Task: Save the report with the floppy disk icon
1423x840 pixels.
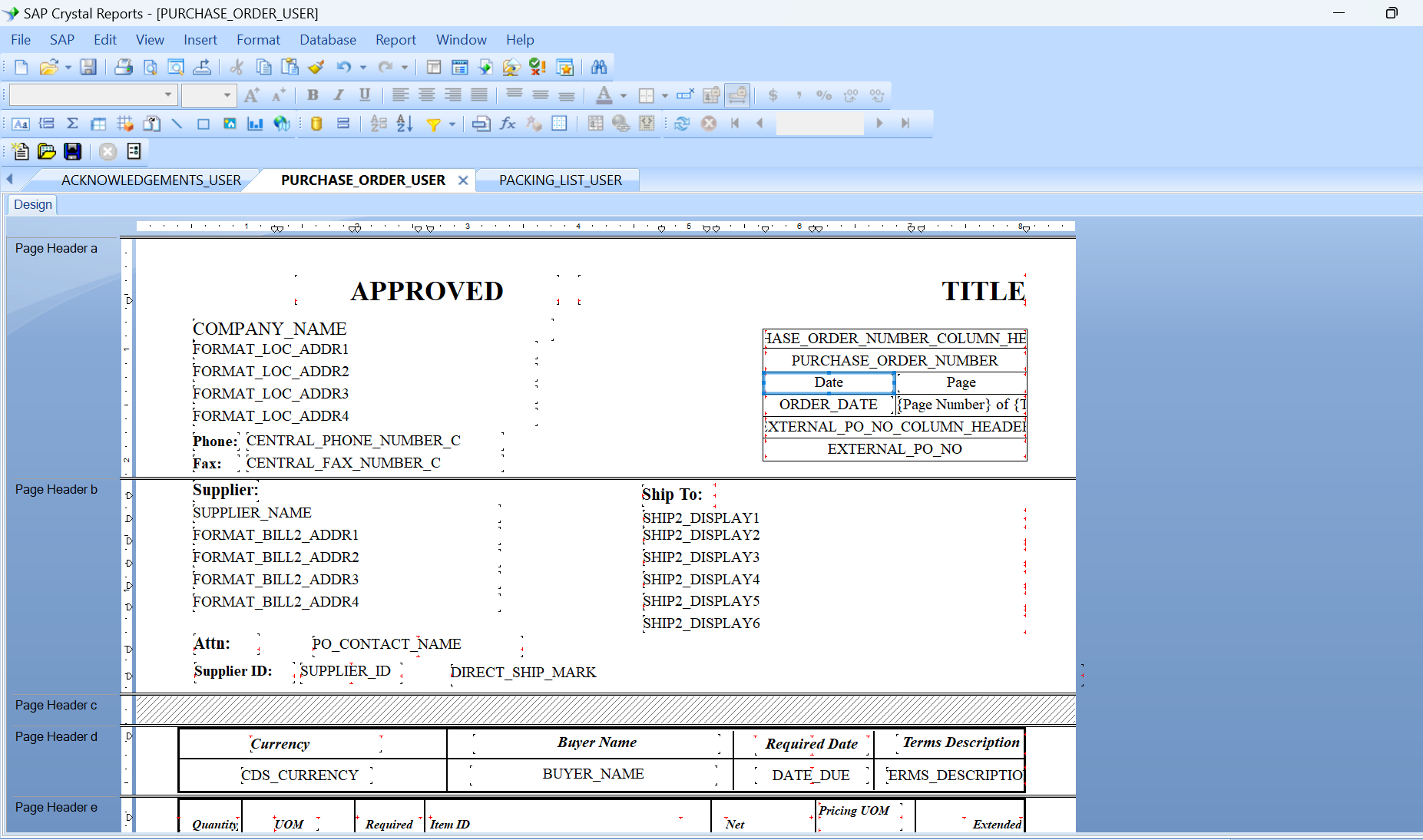Action: click(x=88, y=68)
